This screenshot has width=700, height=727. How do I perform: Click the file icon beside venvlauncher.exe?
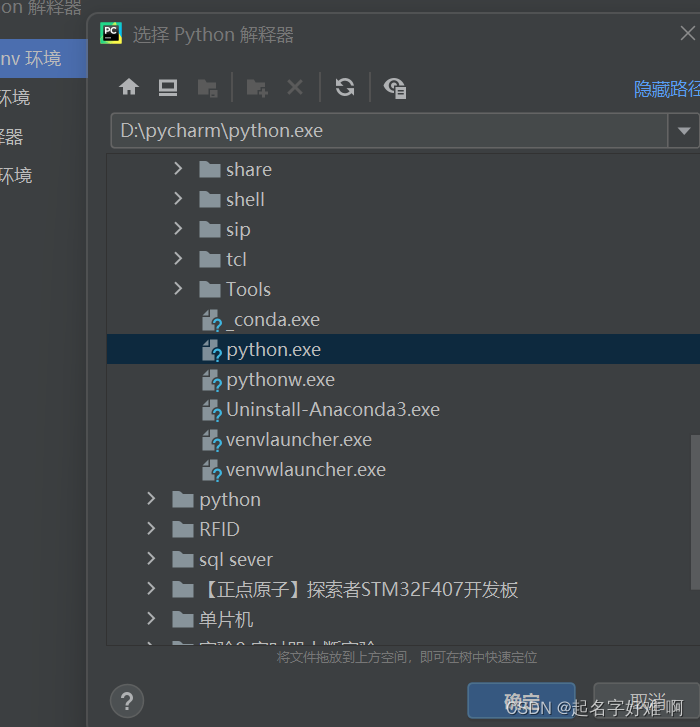[x=212, y=440]
